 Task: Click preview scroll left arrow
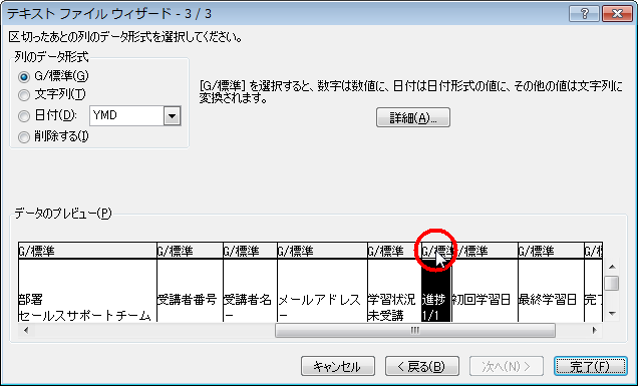pyautogui.click(x=26, y=330)
